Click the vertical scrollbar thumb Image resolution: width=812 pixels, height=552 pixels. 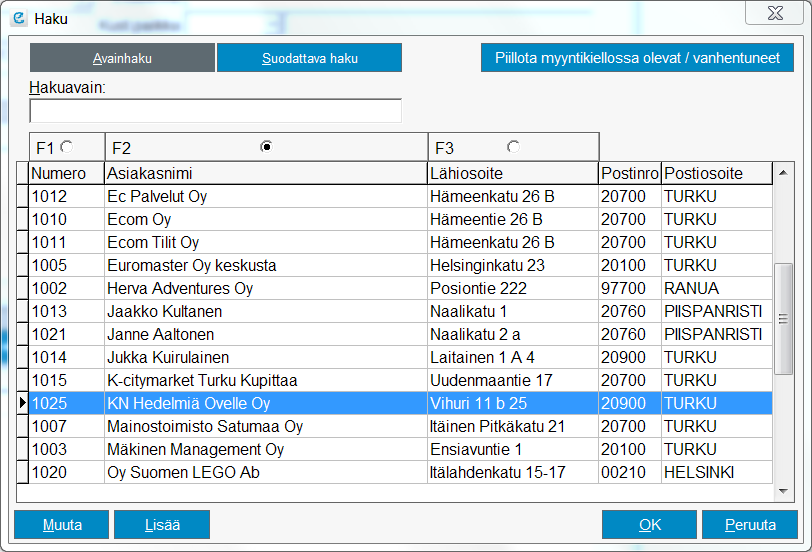[x=783, y=318]
